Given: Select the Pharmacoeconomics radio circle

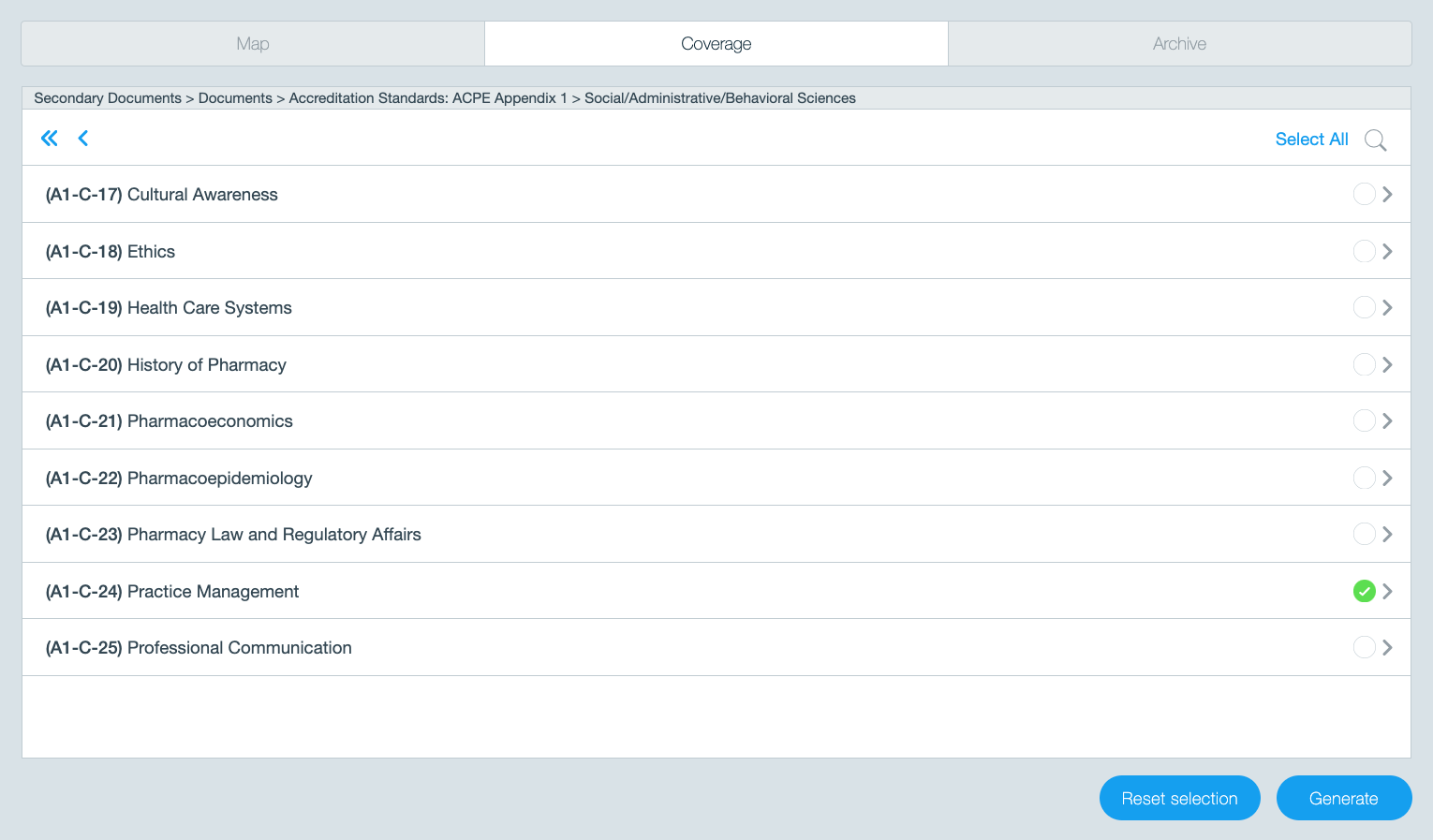Looking at the screenshot, I should [1365, 420].
